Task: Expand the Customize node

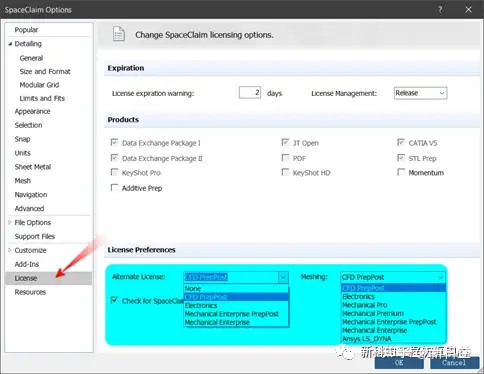Action: point(10,250)
